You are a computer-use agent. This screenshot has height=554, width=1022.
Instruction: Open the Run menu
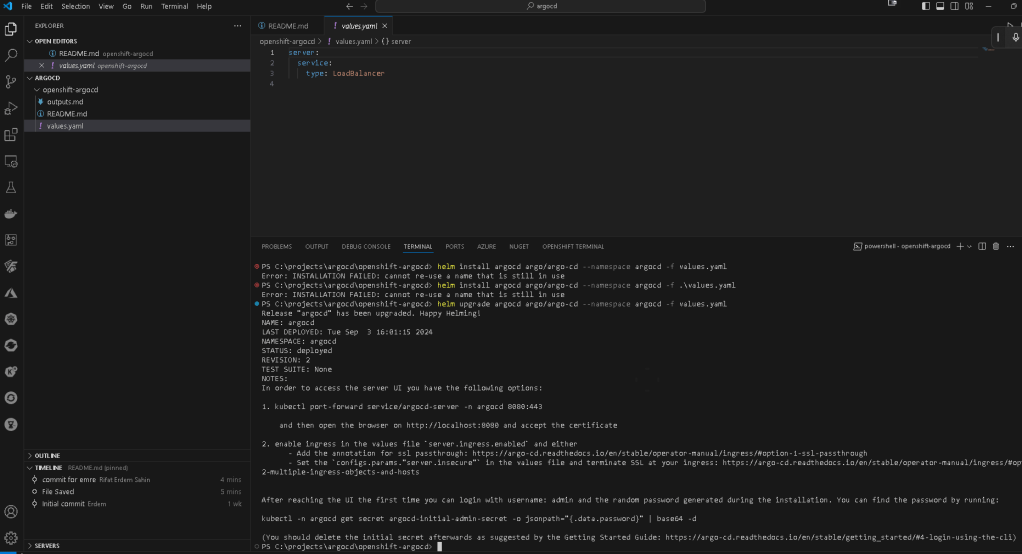tap(146, 7)
